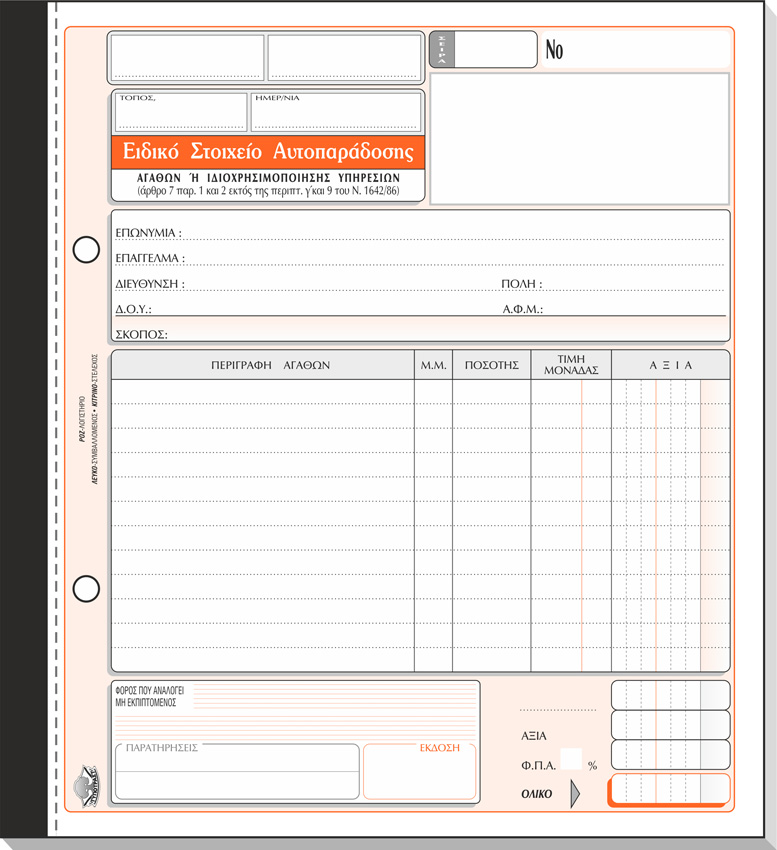The image size is (777, 850).
Task: Click the ΕΠΩΝΥΜΙΑ entry line
Action: coord(450,233)
